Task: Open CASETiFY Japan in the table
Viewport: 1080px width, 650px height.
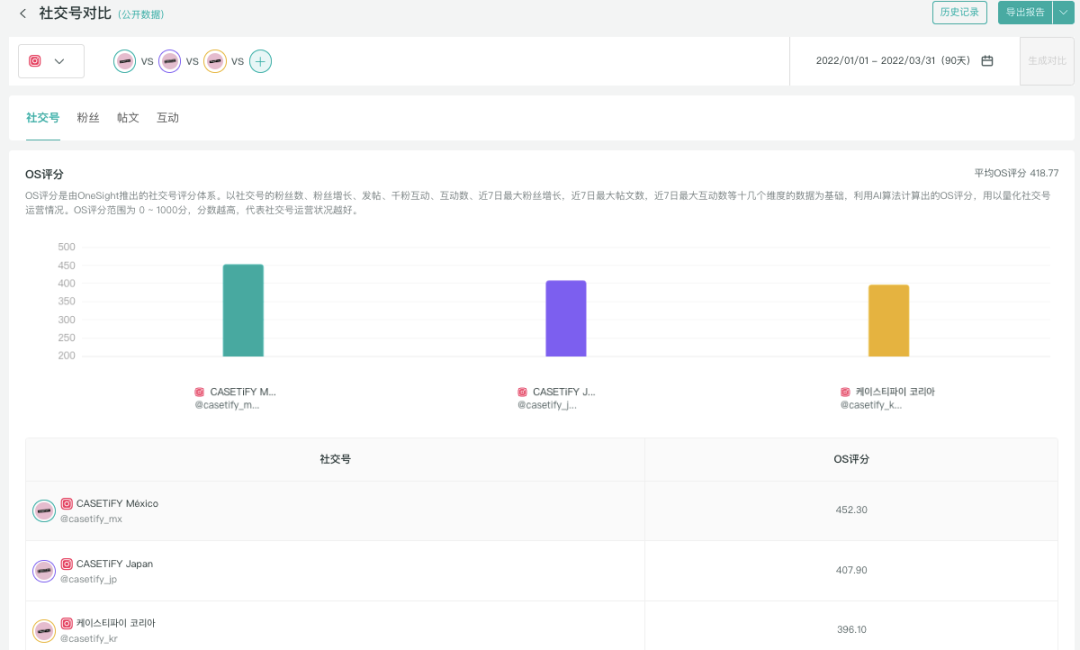Action: click(x=114, y=564)
